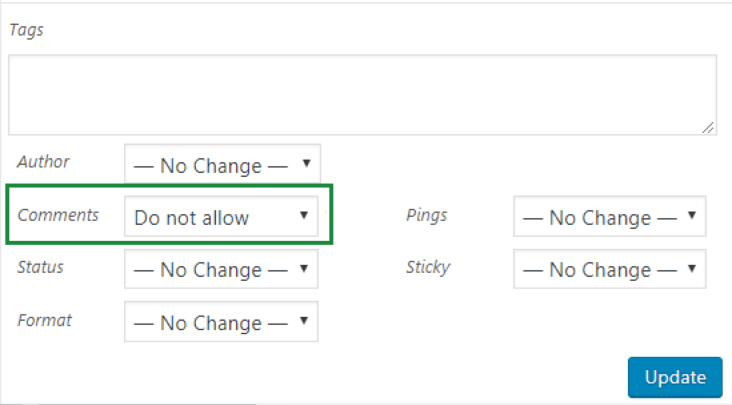The image size is (732, 405).
Task: Click the arrow on the Author select
Action: coord(305,163)
